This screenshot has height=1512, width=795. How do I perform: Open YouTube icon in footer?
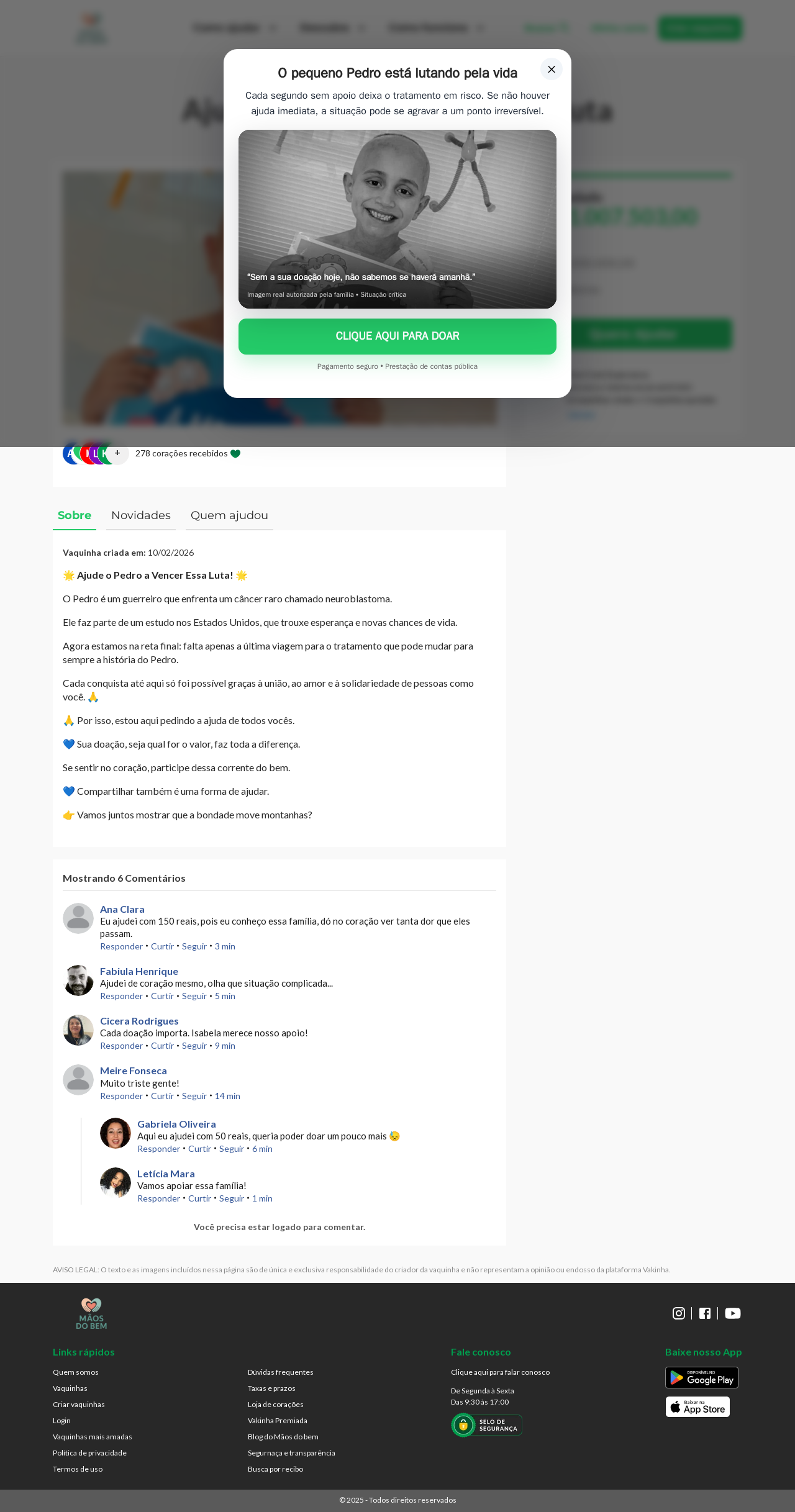pos(733,1313)
